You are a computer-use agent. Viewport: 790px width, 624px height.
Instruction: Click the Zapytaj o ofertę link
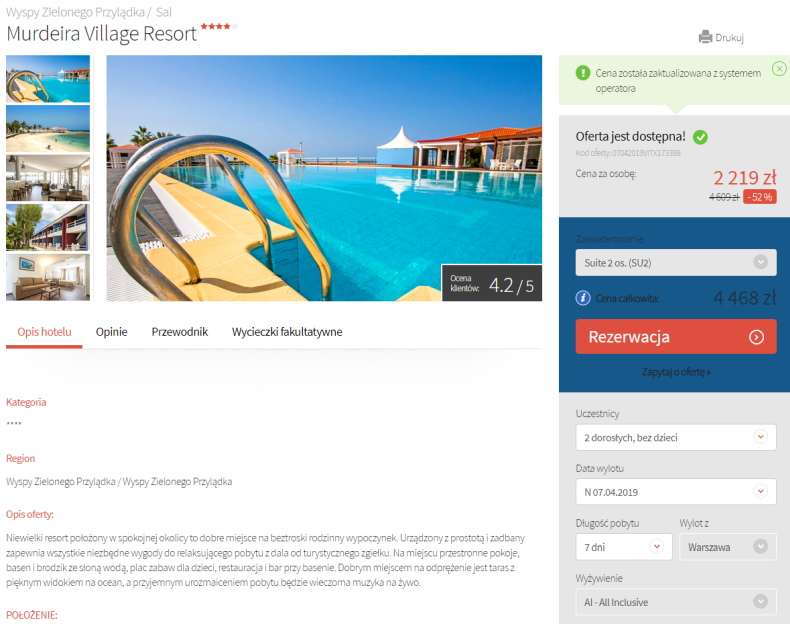coord(676,372)
